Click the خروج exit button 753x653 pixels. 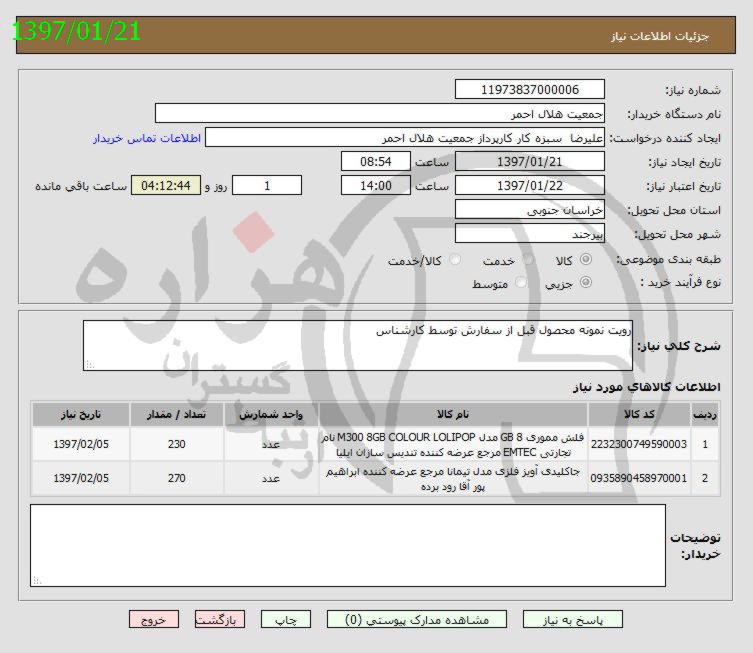154,619
